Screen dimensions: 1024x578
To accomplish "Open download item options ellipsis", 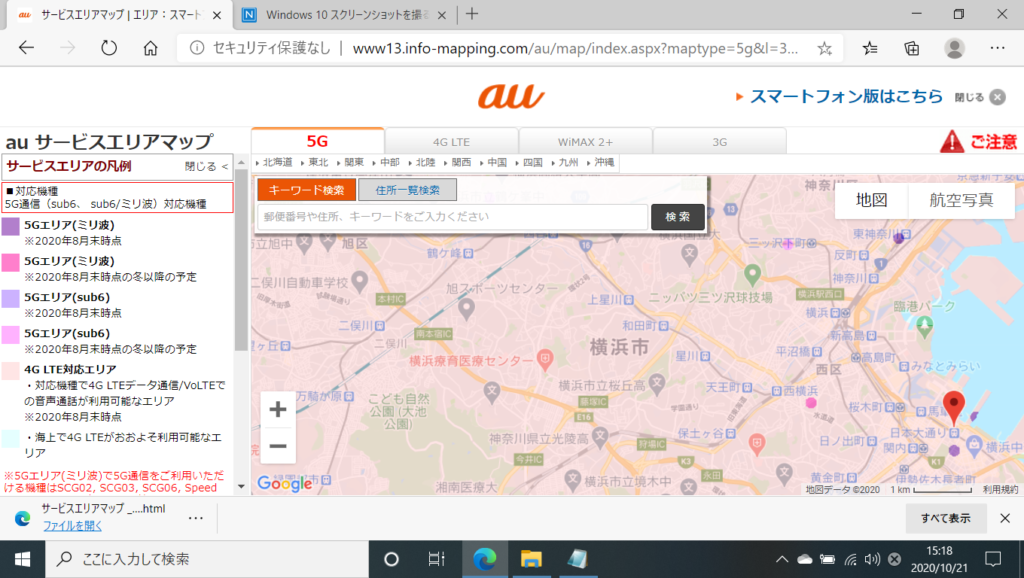I will pyautogui.click(x=195, y=518).
